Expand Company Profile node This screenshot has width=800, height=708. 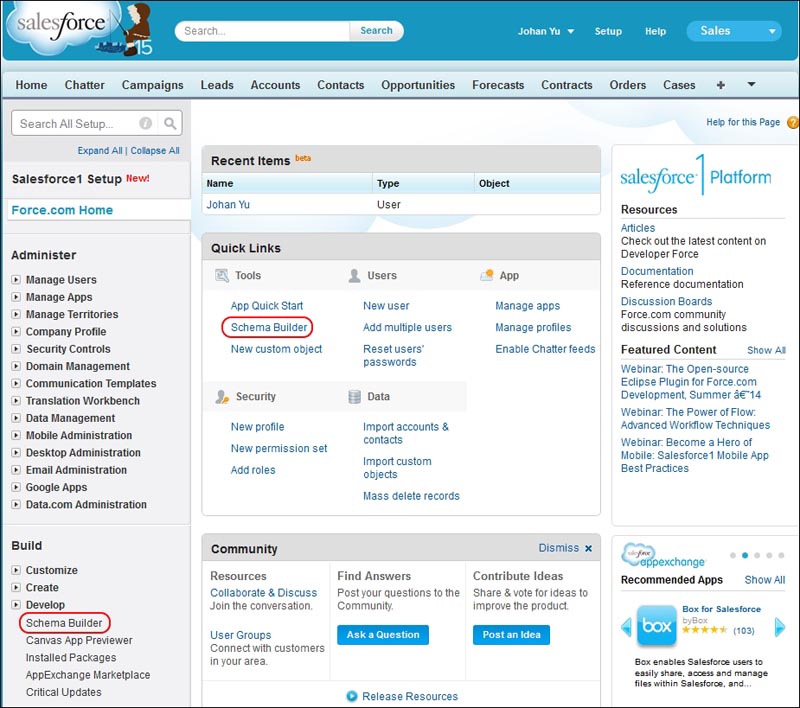[x=16, y=332]
